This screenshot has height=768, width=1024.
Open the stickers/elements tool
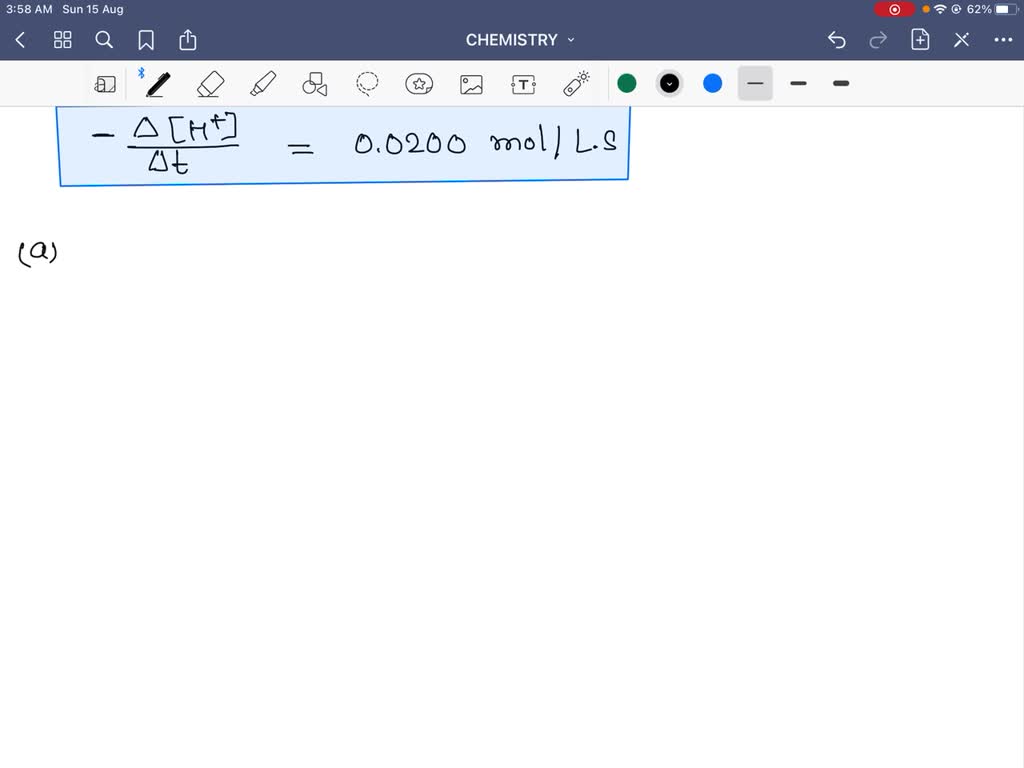[x=419, y=84]
